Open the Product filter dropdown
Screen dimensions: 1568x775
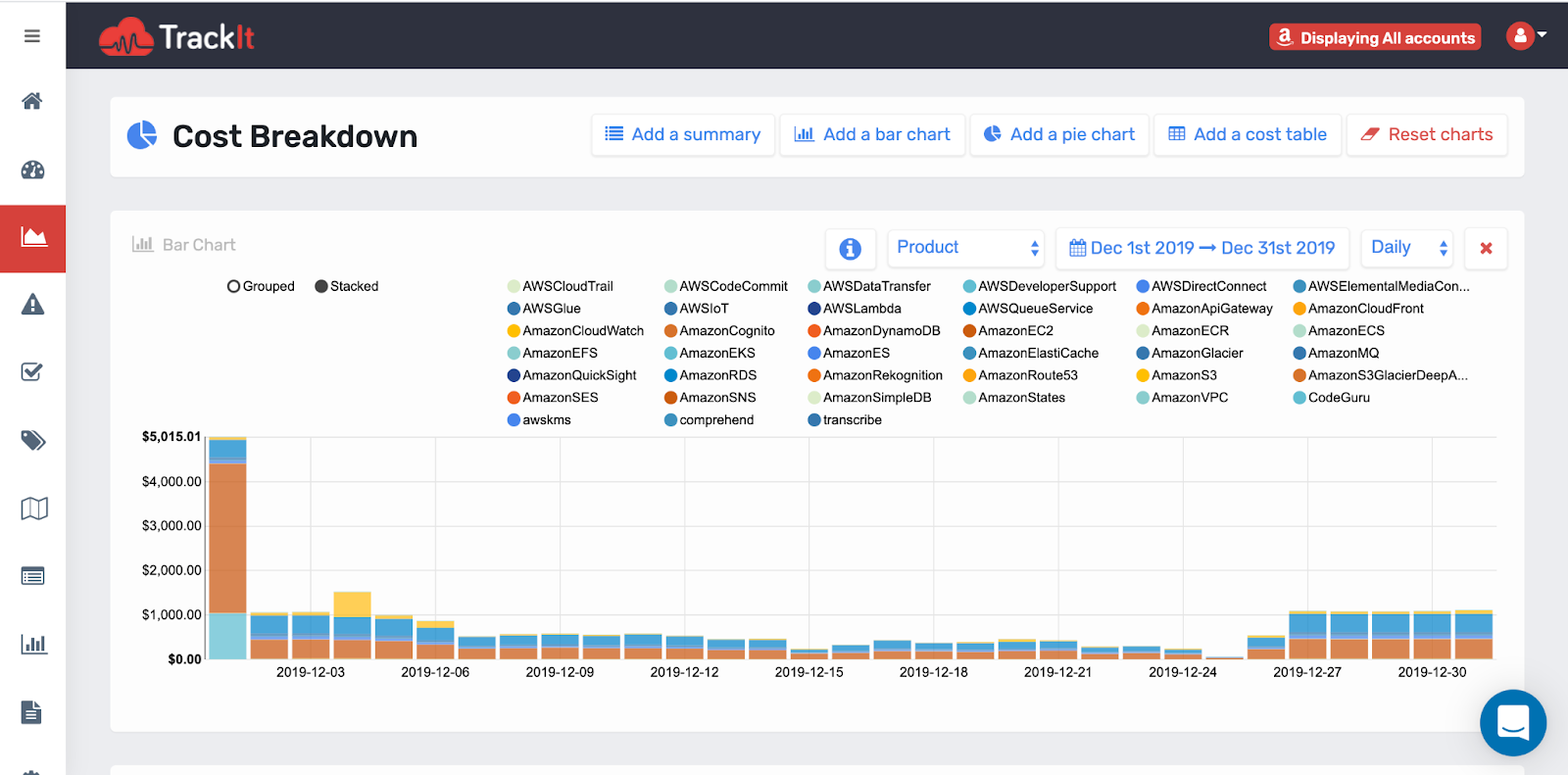tap(966, 248)
